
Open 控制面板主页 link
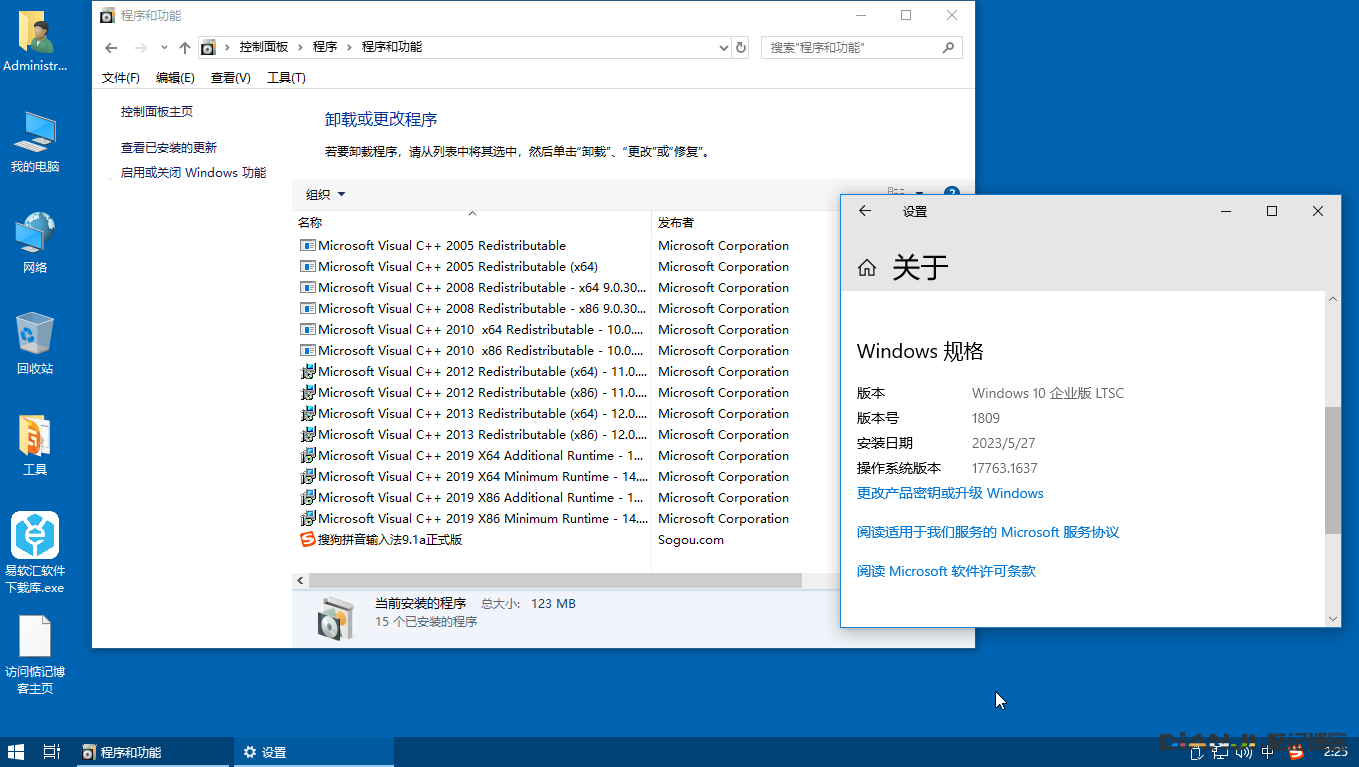(157, 112)
